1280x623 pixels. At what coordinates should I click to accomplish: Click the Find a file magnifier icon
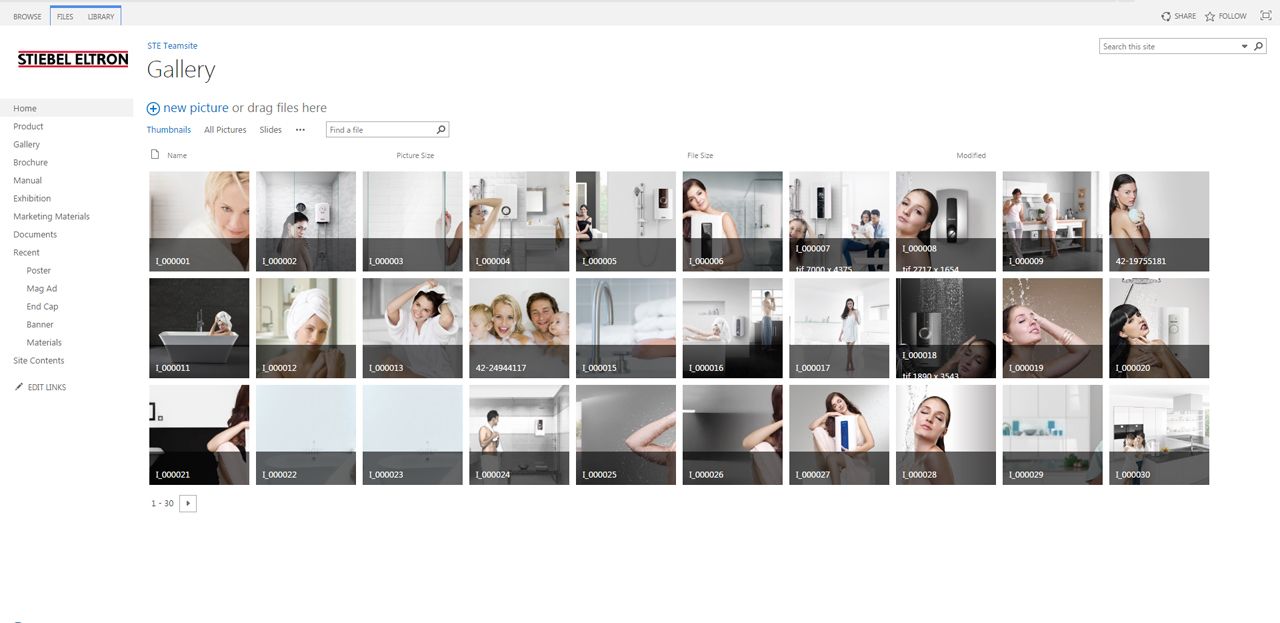[441, 129]
